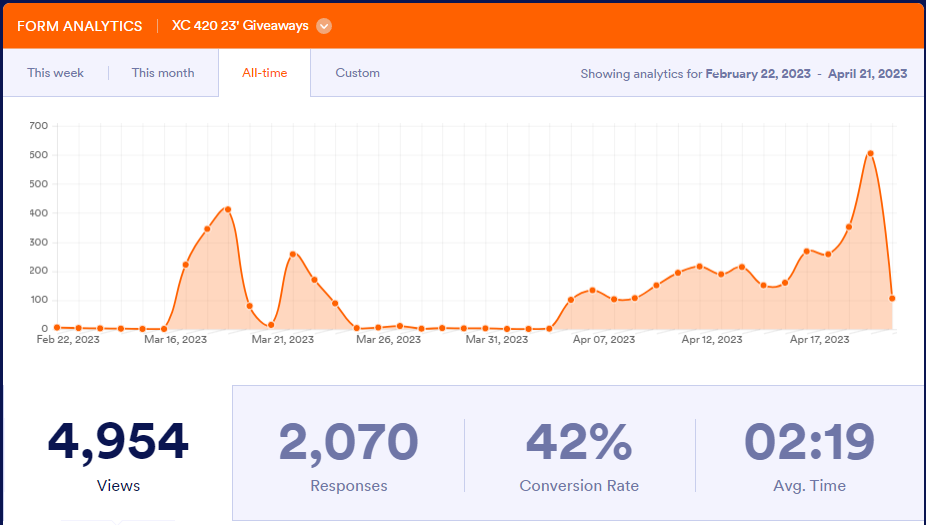The image size is (926, 525).
Task: Click the first data point above Feb 22, 2023
Action: tap(57, 327)
